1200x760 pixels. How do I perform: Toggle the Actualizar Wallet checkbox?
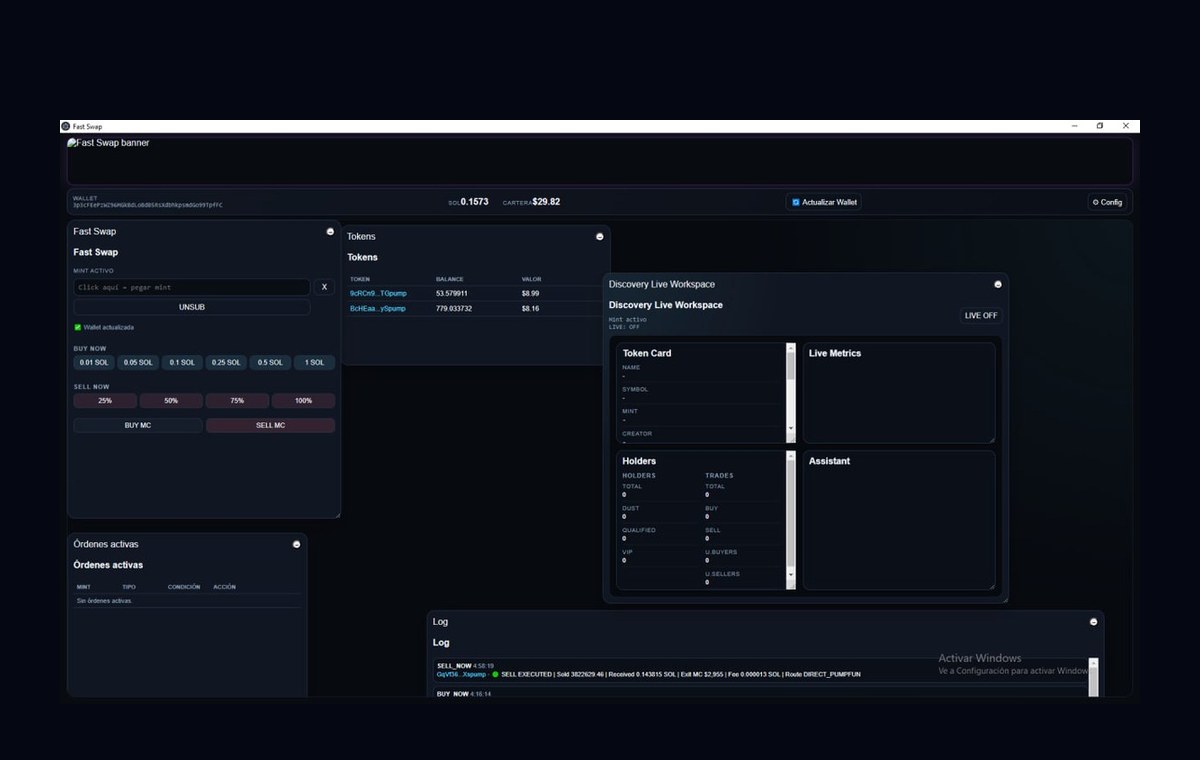tap(796, 202)
